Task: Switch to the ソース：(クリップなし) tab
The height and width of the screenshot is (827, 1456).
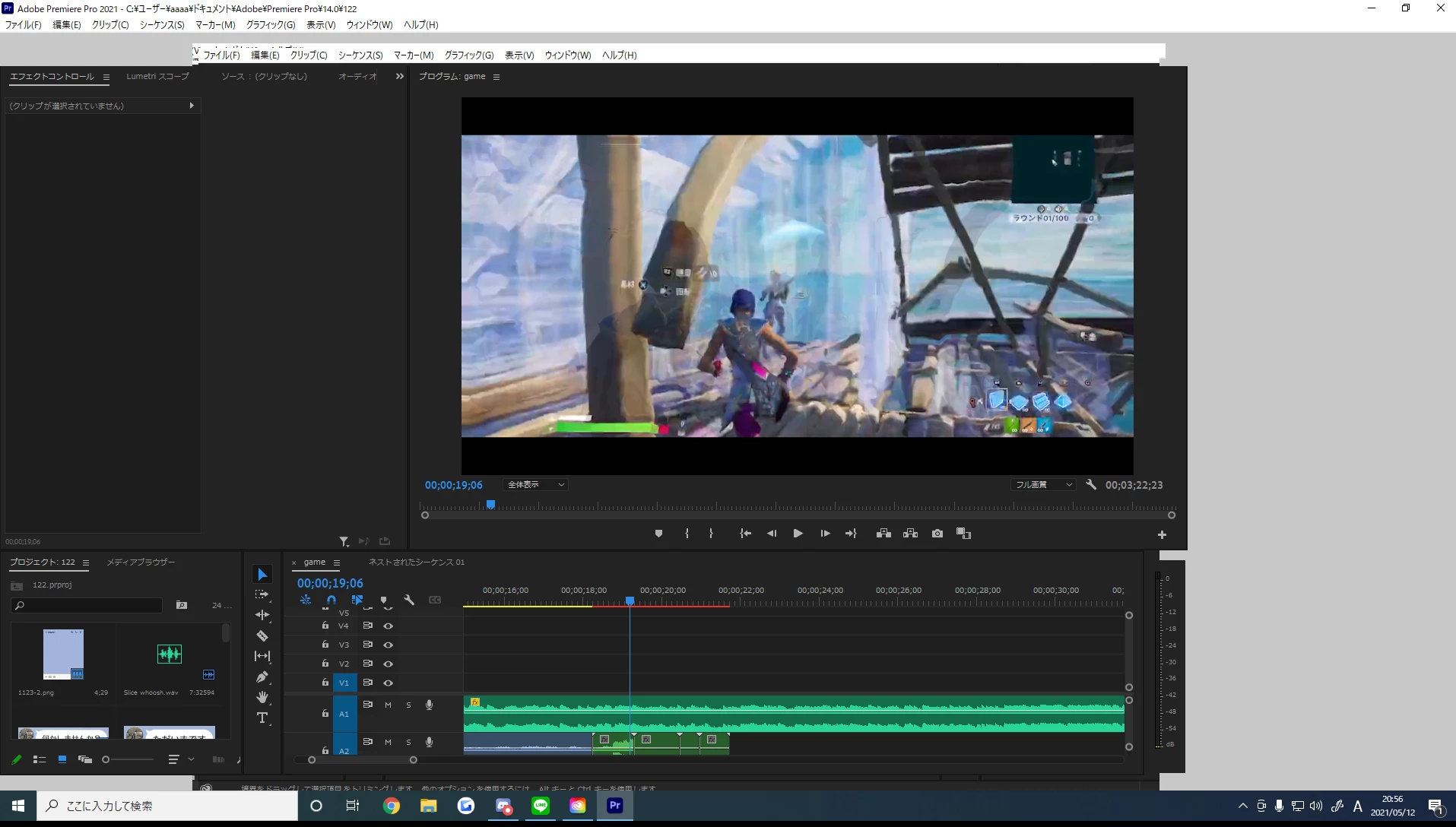Action: click(265, 77)
